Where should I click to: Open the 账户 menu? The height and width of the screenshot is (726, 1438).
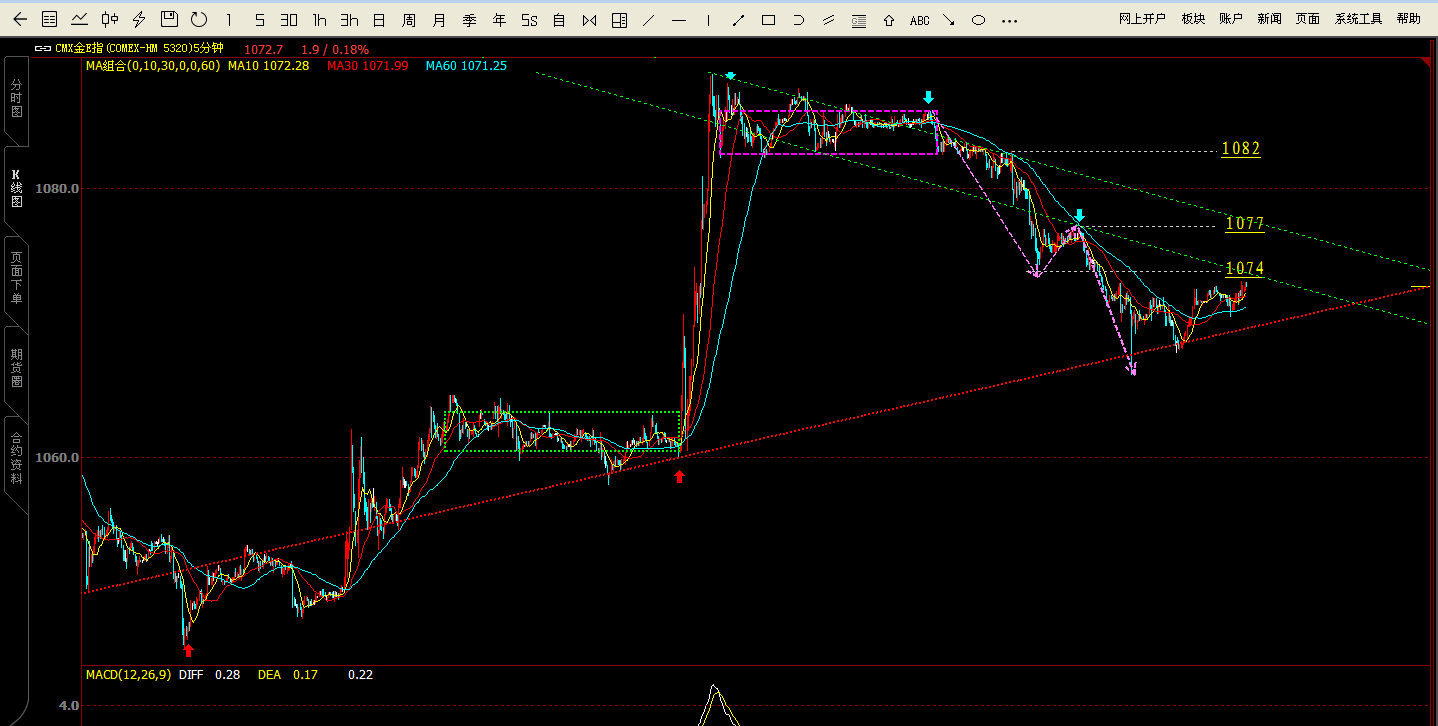coord(1231,19)
